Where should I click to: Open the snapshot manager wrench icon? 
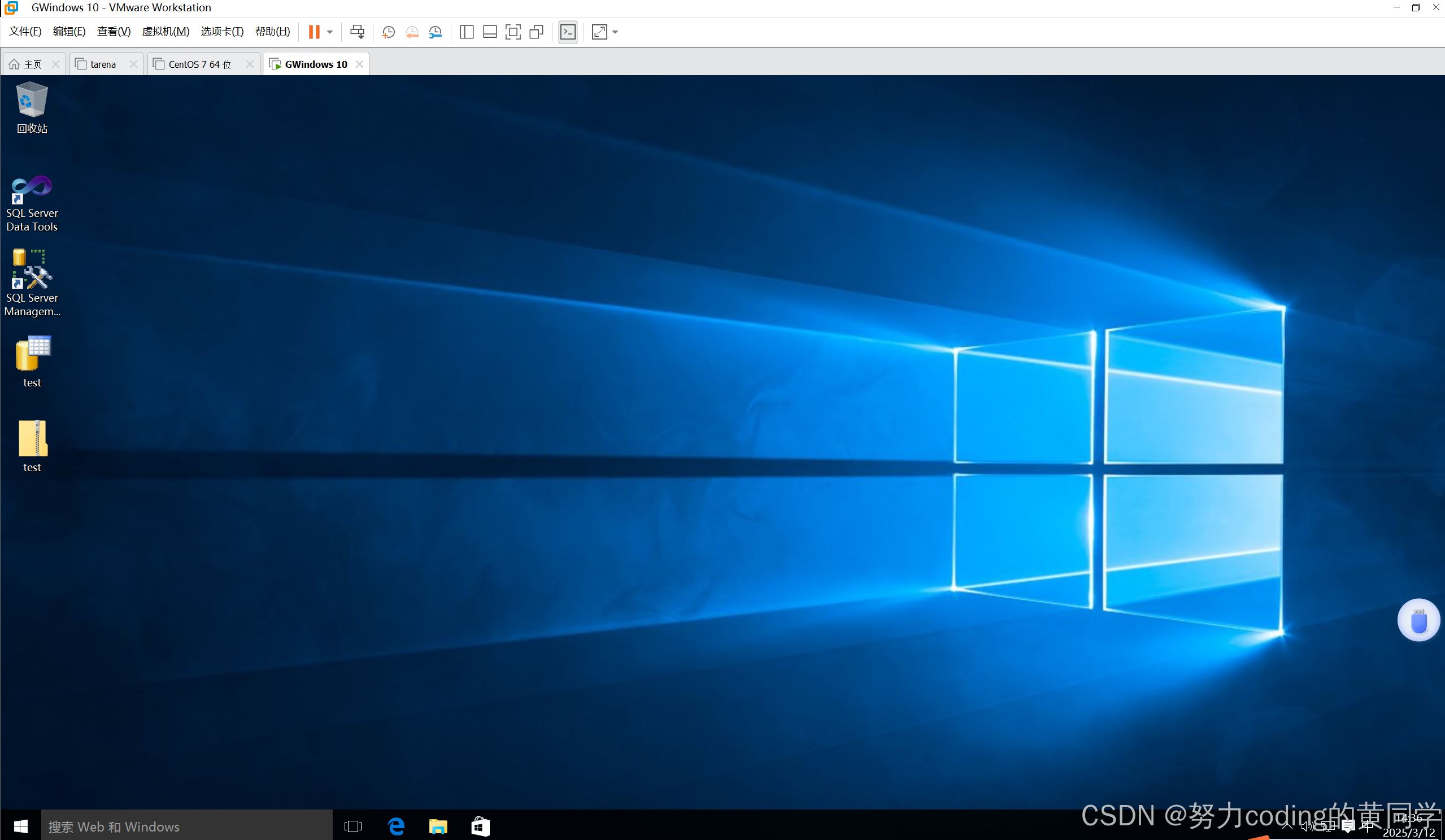[x=435, y=32]
